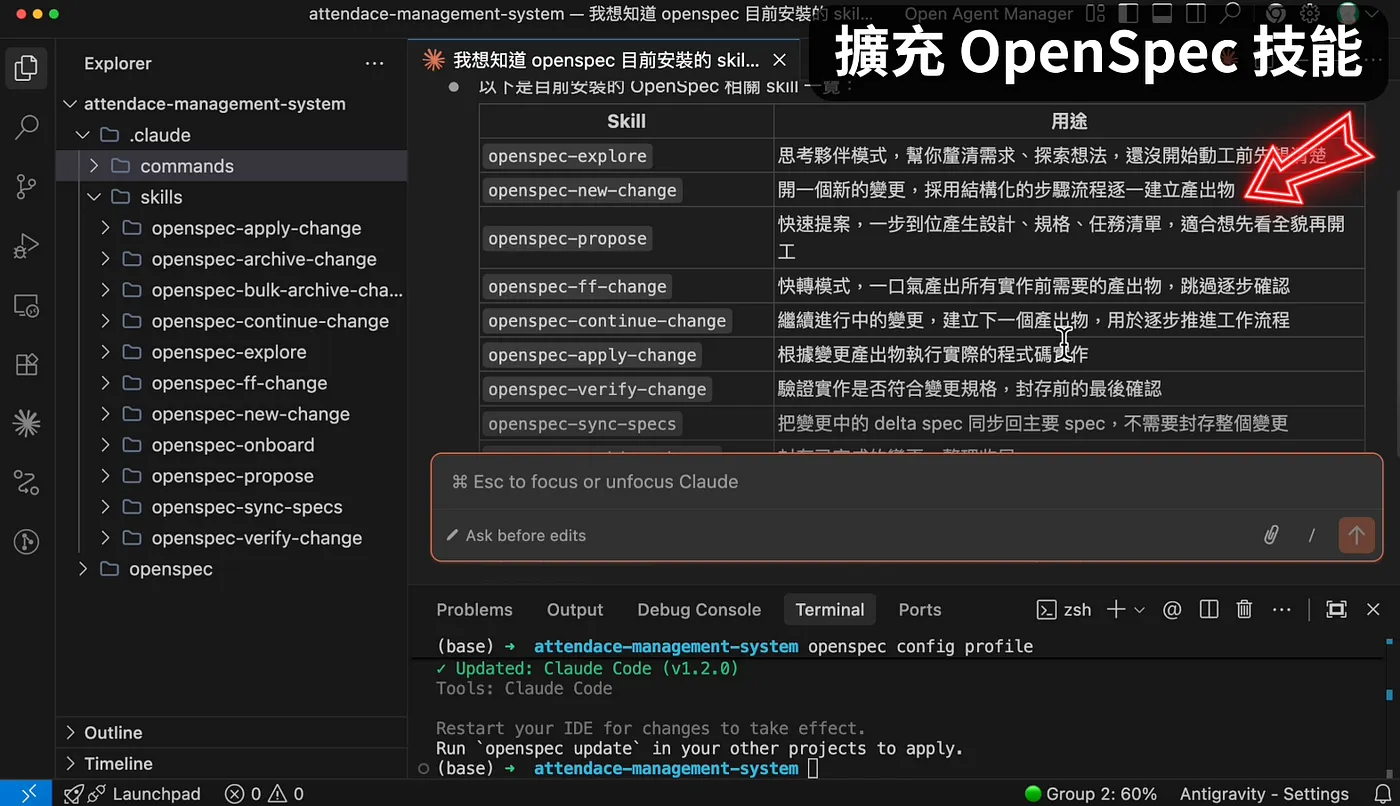Viewport: 1400px width, 806px height.
Task: Collapse the skills folder chevron
Action: click(x=94, y=197)
